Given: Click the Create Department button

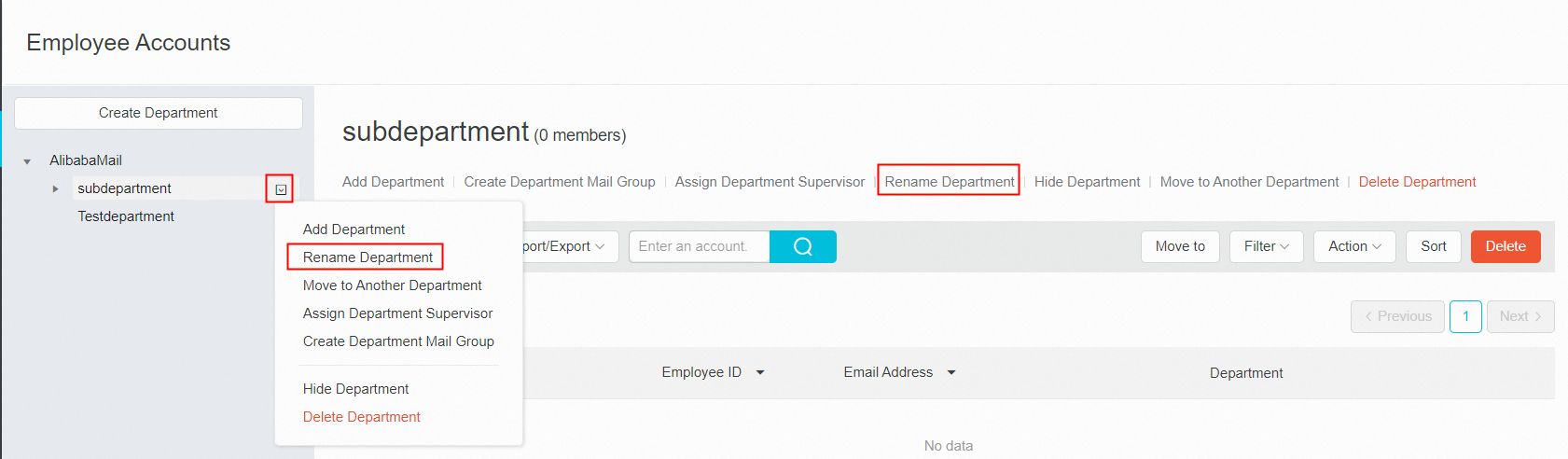Looking at the screenshot, I should coord(159,113).
